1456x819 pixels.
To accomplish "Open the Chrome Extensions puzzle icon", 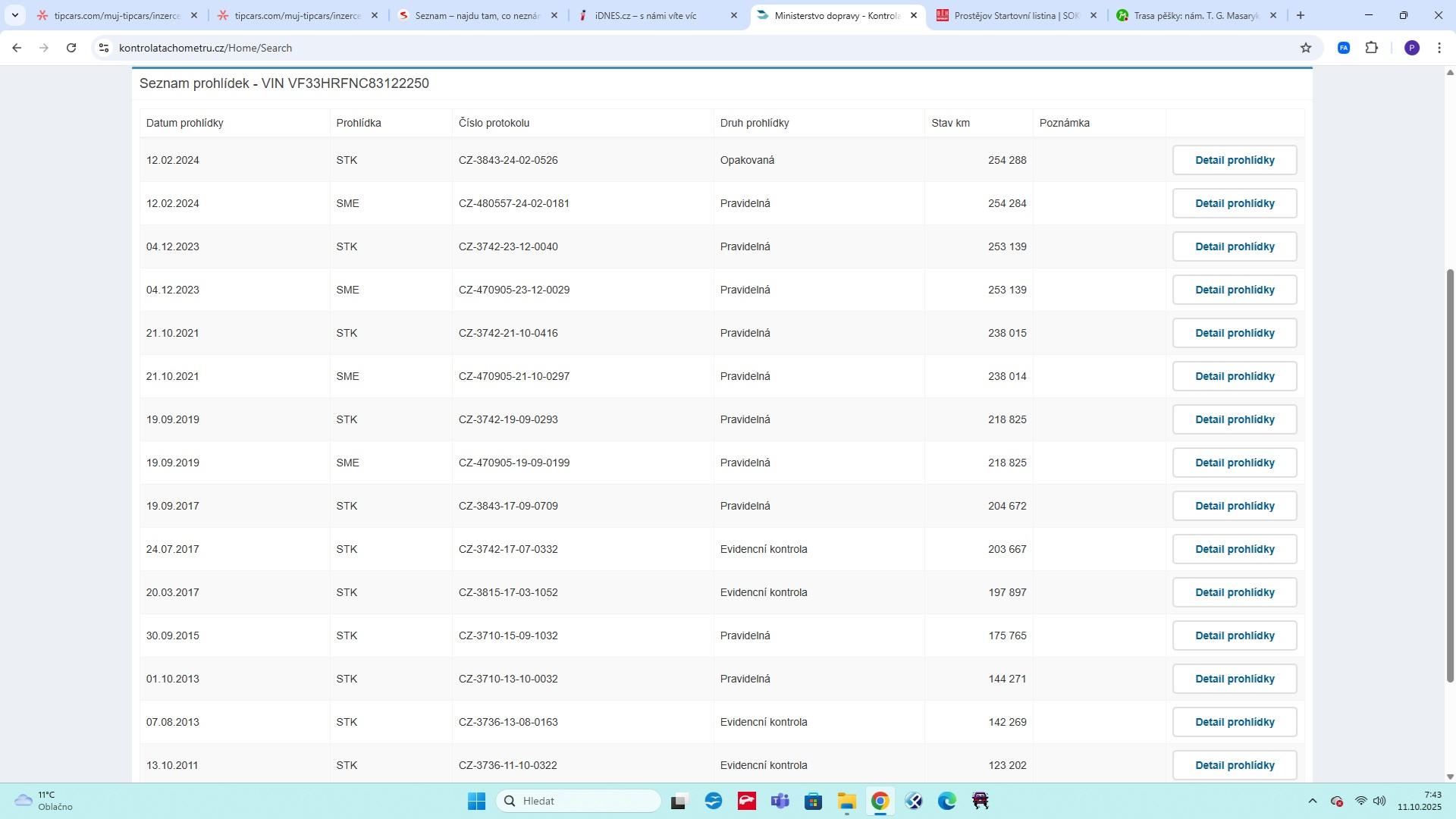I will 1371,48.
